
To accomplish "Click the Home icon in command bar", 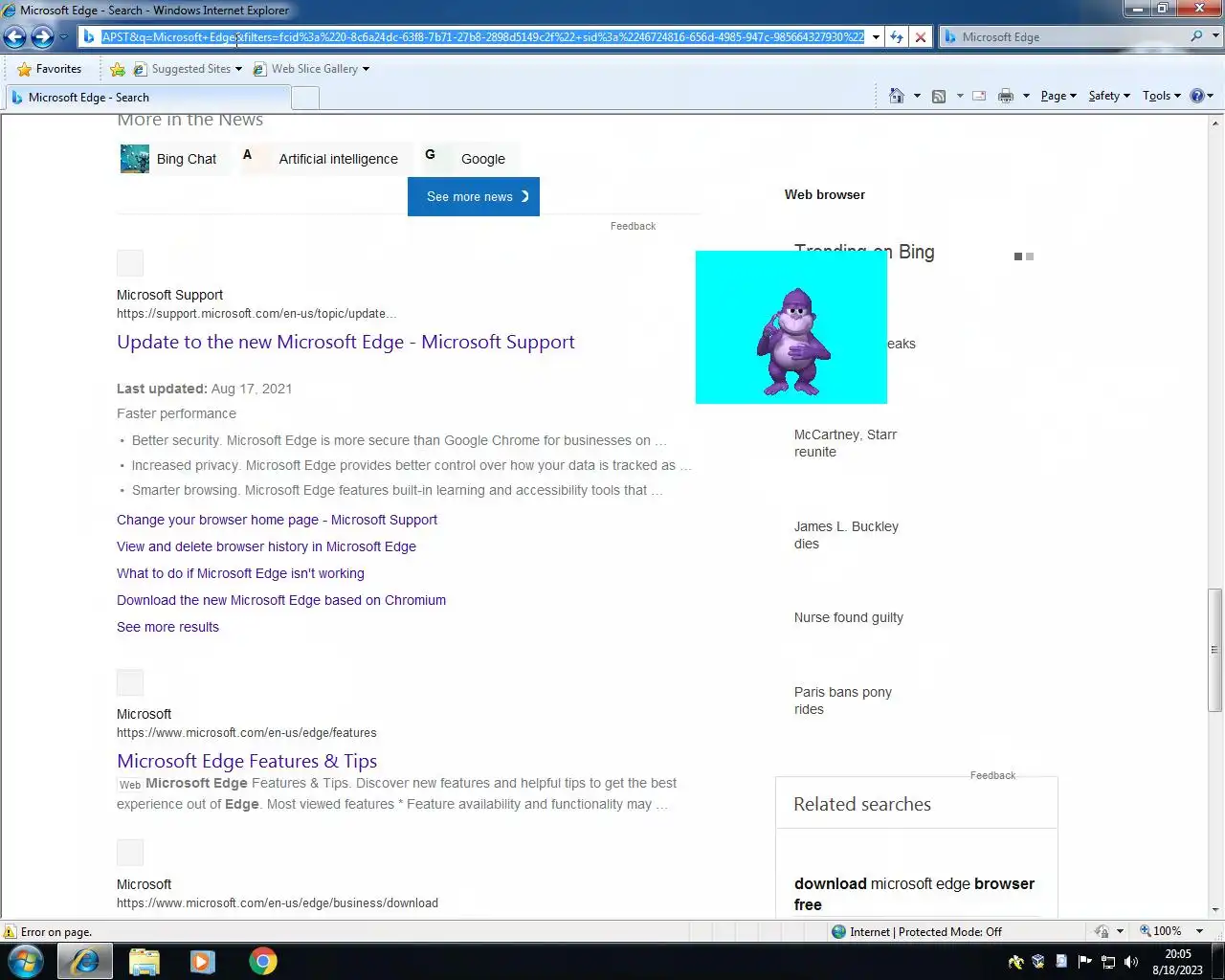I will point(897,96).
